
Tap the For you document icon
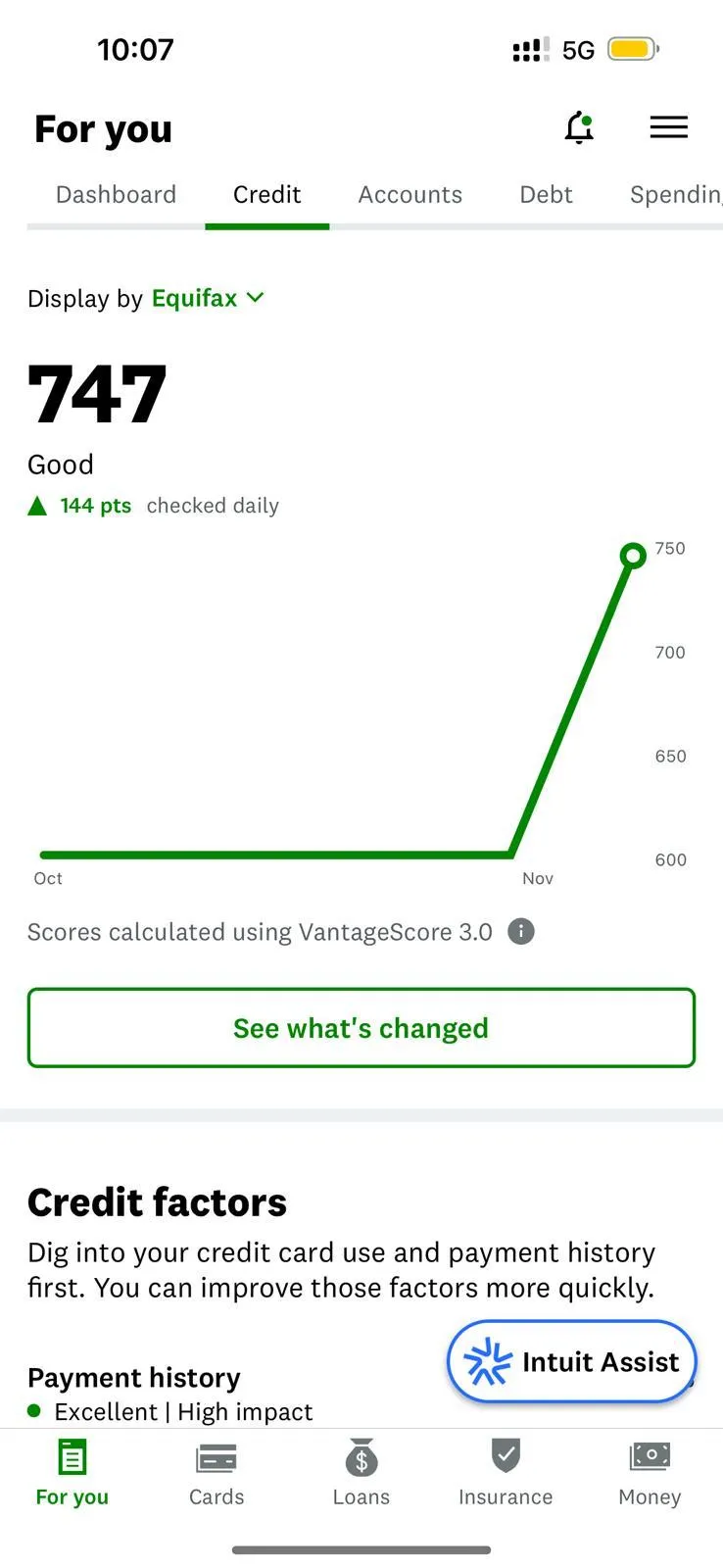click(72, 1458)
